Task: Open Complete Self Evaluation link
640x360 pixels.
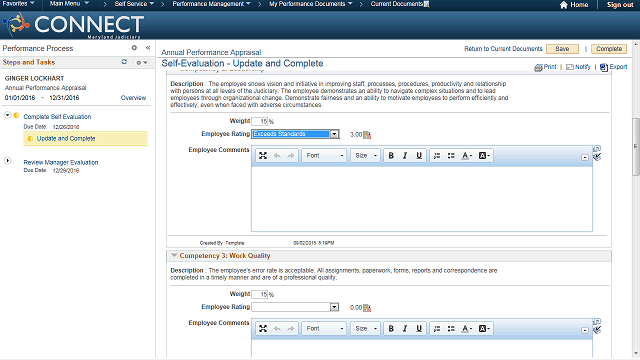Action: point(57,117)
